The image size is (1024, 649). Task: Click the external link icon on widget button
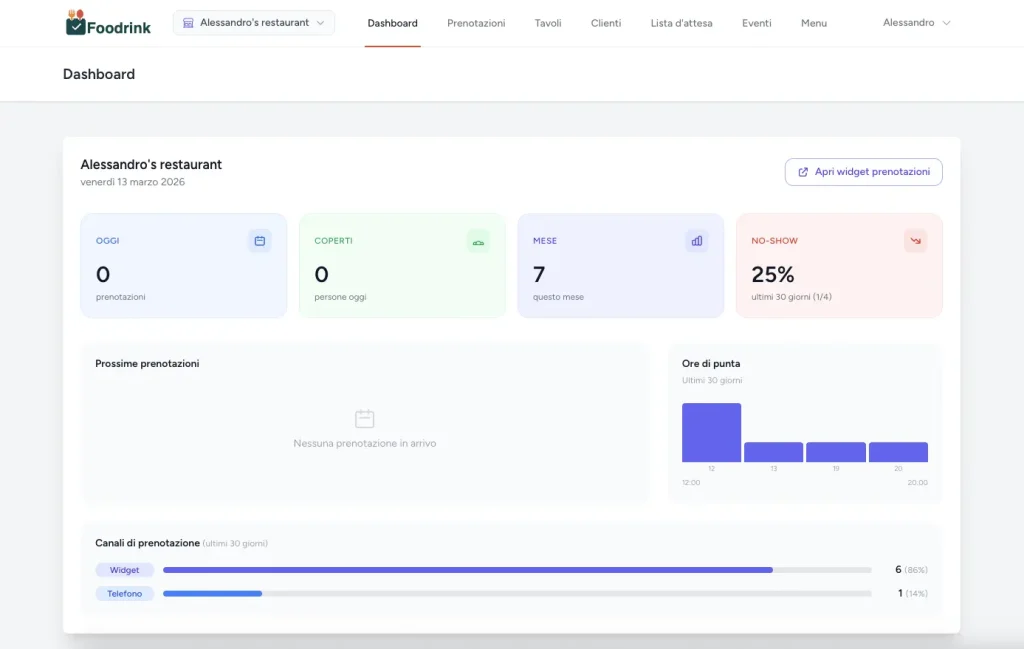[803, 172]
